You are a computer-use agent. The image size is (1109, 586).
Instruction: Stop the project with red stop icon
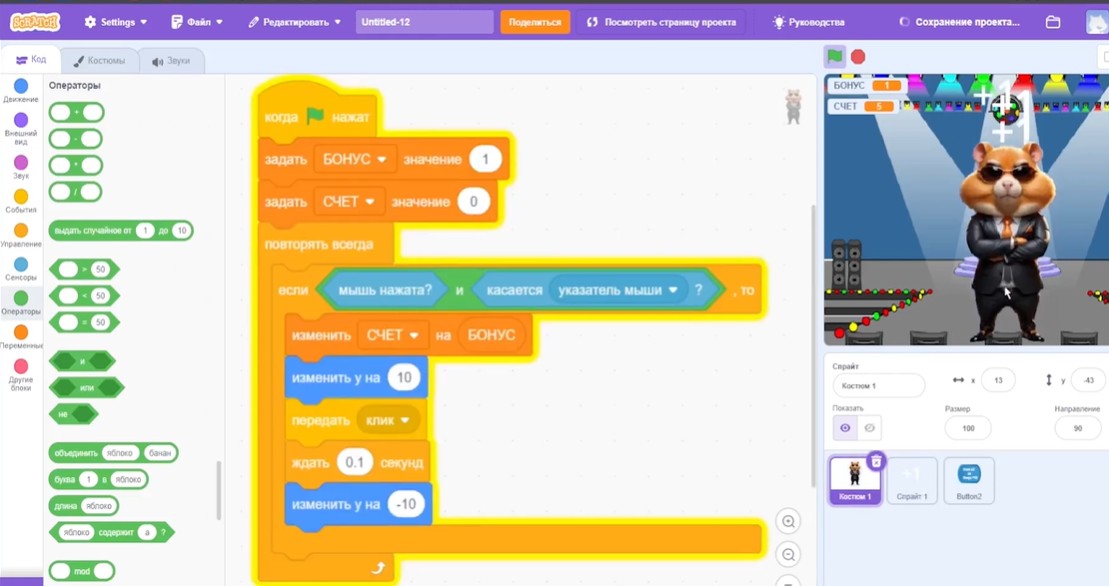point(858,57)
